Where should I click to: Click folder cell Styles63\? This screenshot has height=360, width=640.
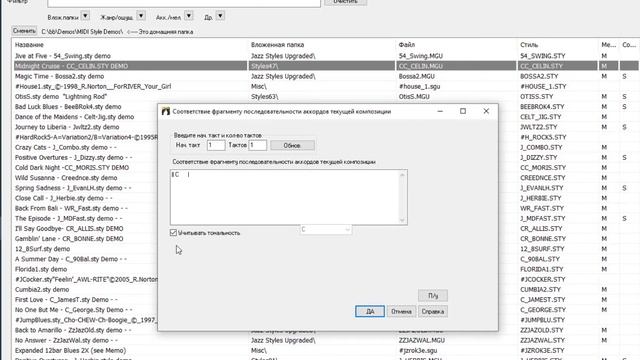(264, 97)
